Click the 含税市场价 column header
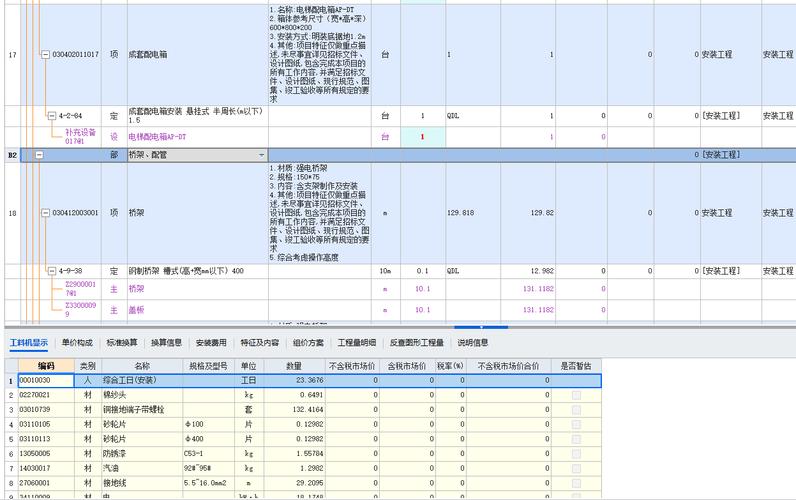Screen dimensions: 796x500 click(x=407, y=366)
